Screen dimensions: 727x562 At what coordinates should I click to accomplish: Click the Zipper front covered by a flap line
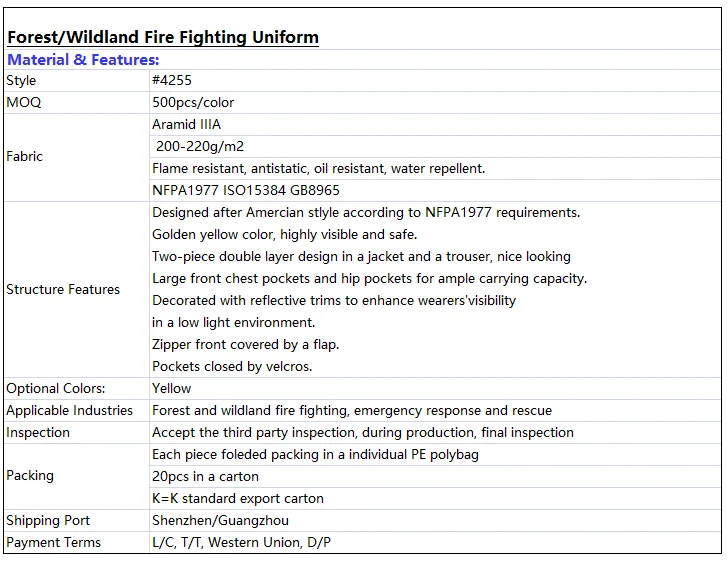245,345
